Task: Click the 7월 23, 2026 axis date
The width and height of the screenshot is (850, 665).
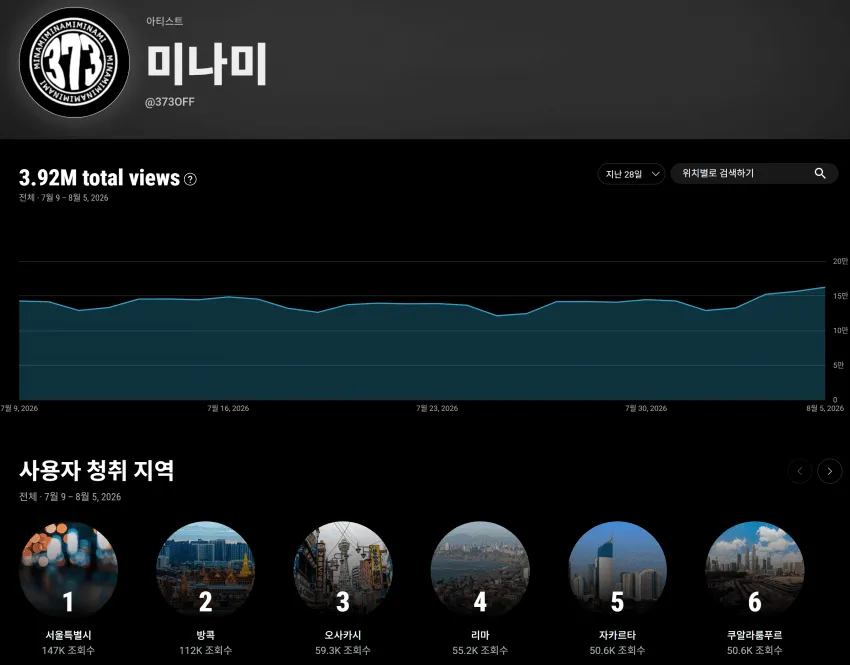Action: (437, 409)
